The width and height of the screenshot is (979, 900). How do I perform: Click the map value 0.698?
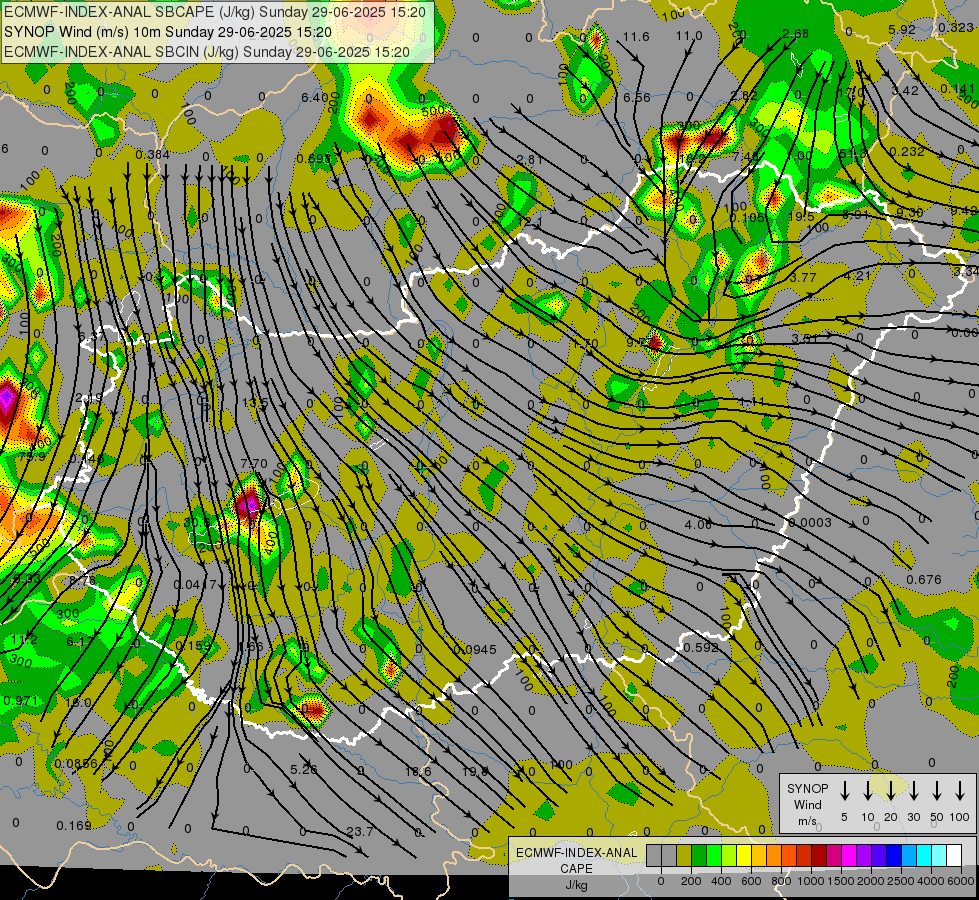pyautogui.click(x=314, y=159)
